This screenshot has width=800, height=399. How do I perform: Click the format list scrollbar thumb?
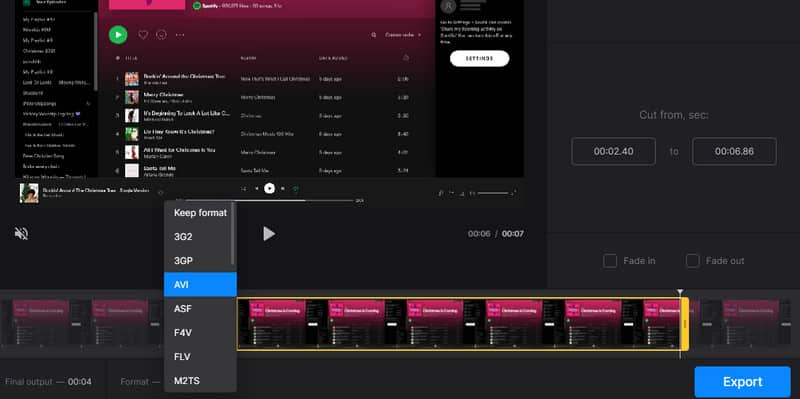[x=233, y=234]
